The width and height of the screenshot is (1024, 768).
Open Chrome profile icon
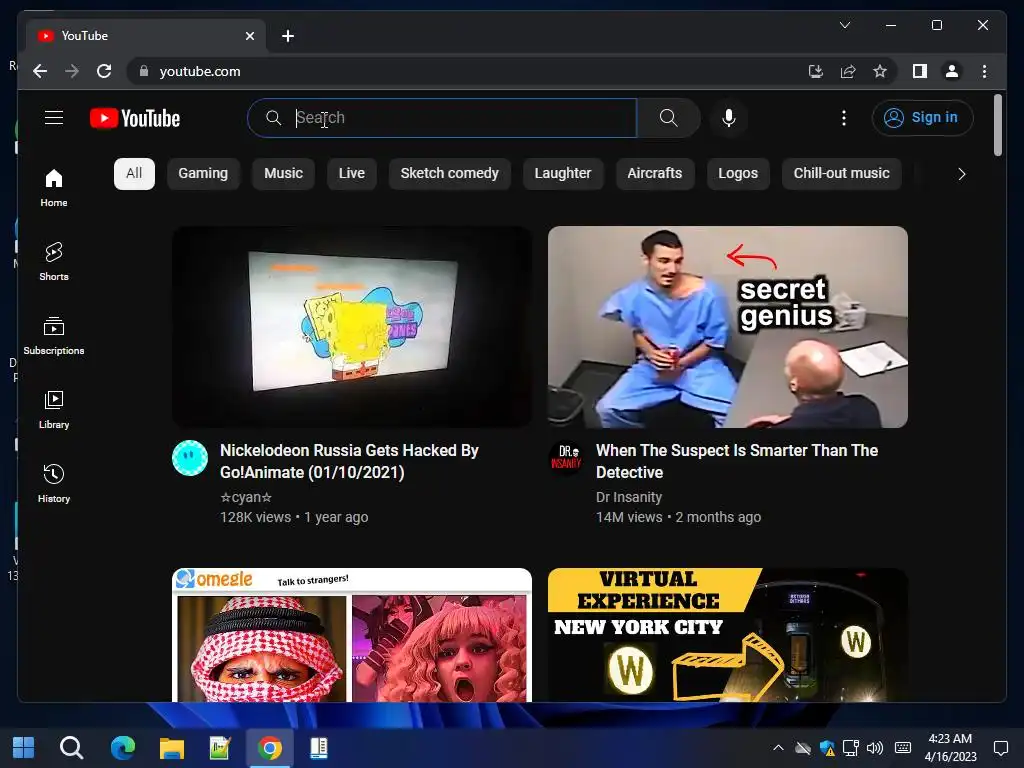[x=952, y=71]
